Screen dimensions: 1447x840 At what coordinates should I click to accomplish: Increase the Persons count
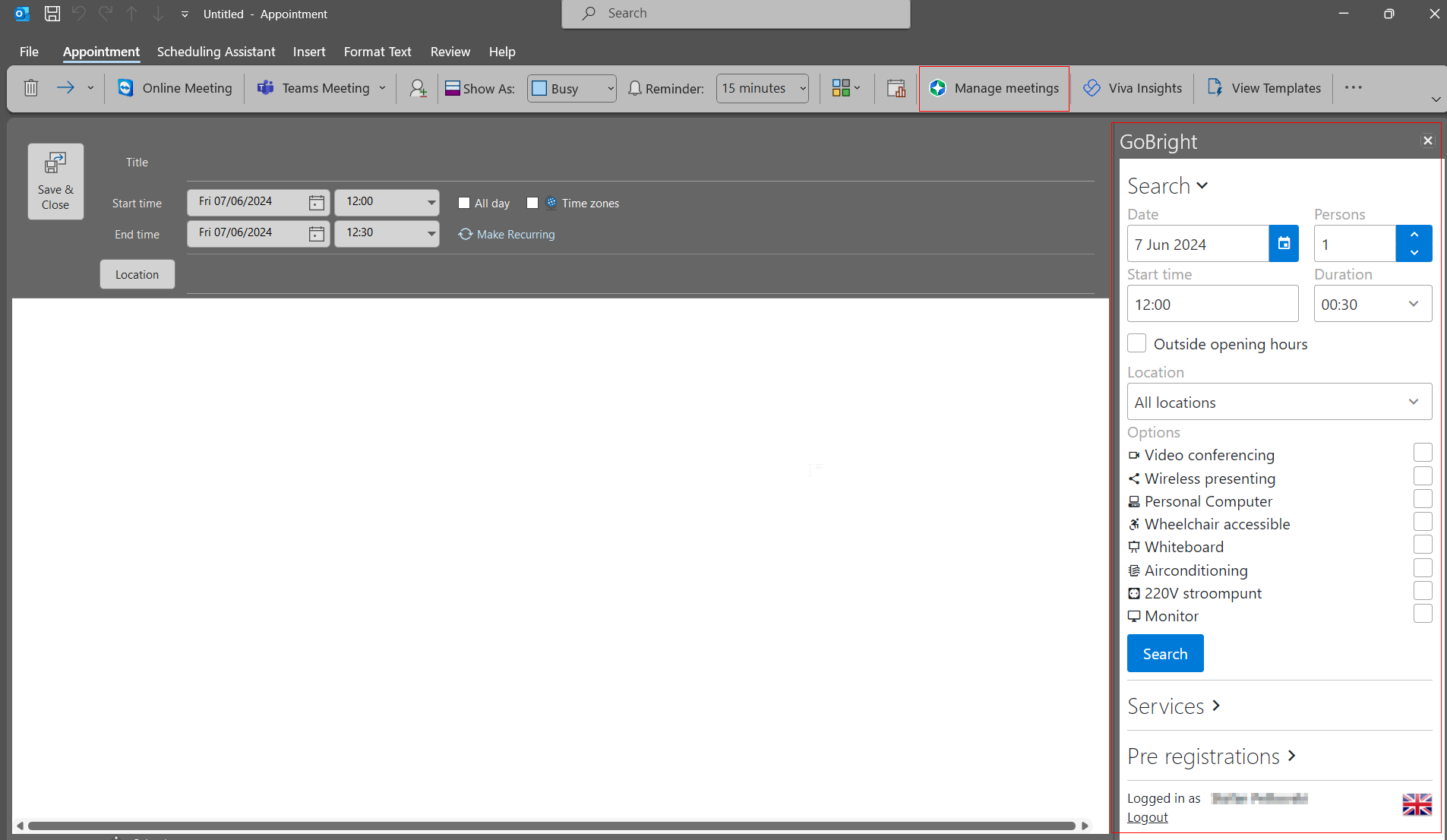pos(1414,235)
